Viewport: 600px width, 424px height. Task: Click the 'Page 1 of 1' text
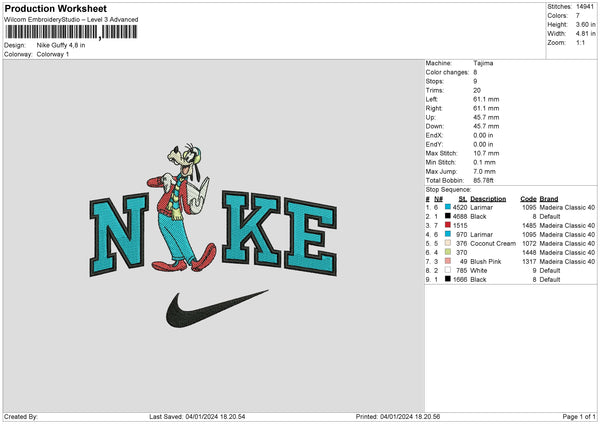point(579,416)
